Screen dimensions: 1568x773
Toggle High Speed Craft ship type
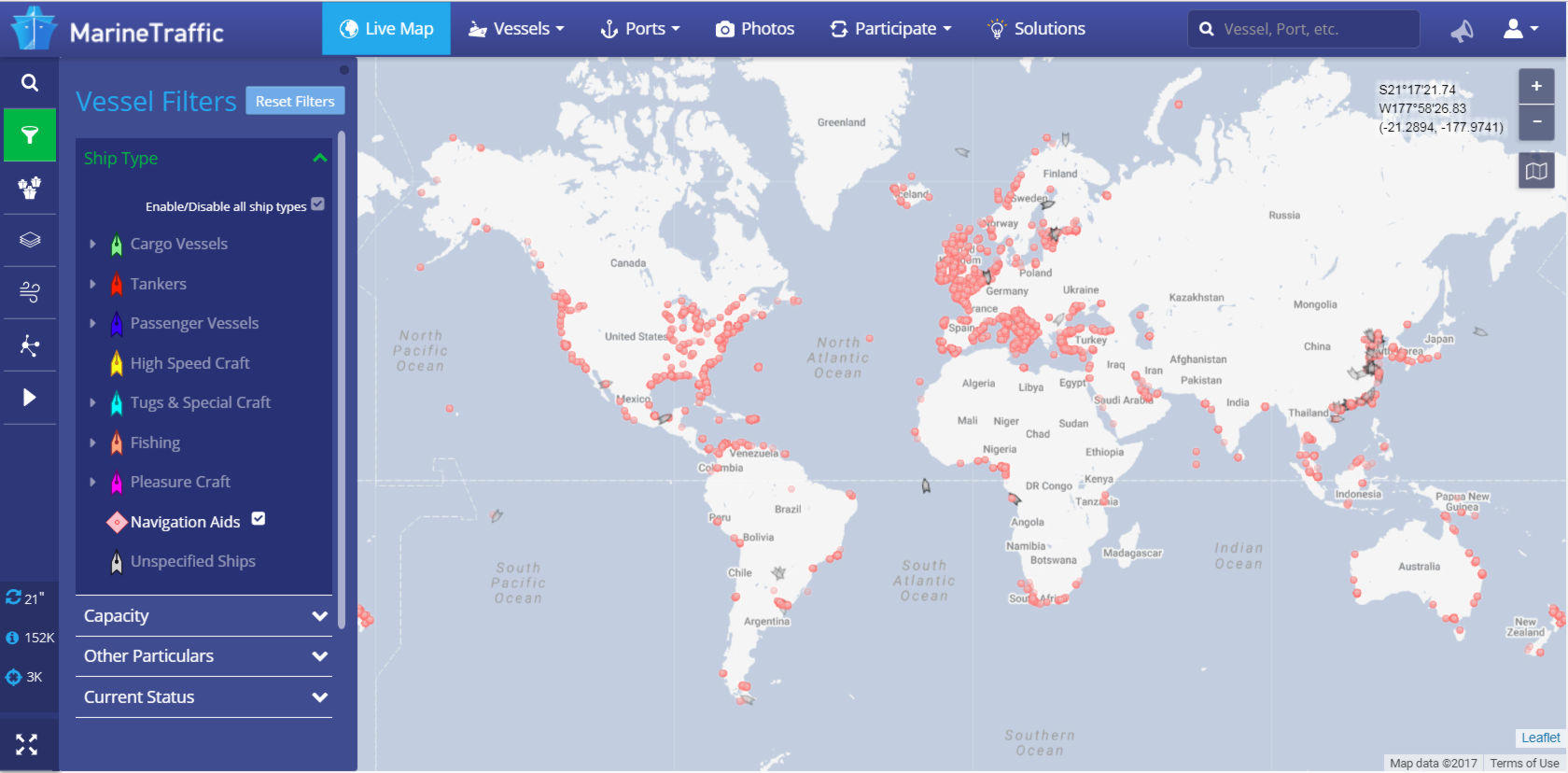(189, 363)
